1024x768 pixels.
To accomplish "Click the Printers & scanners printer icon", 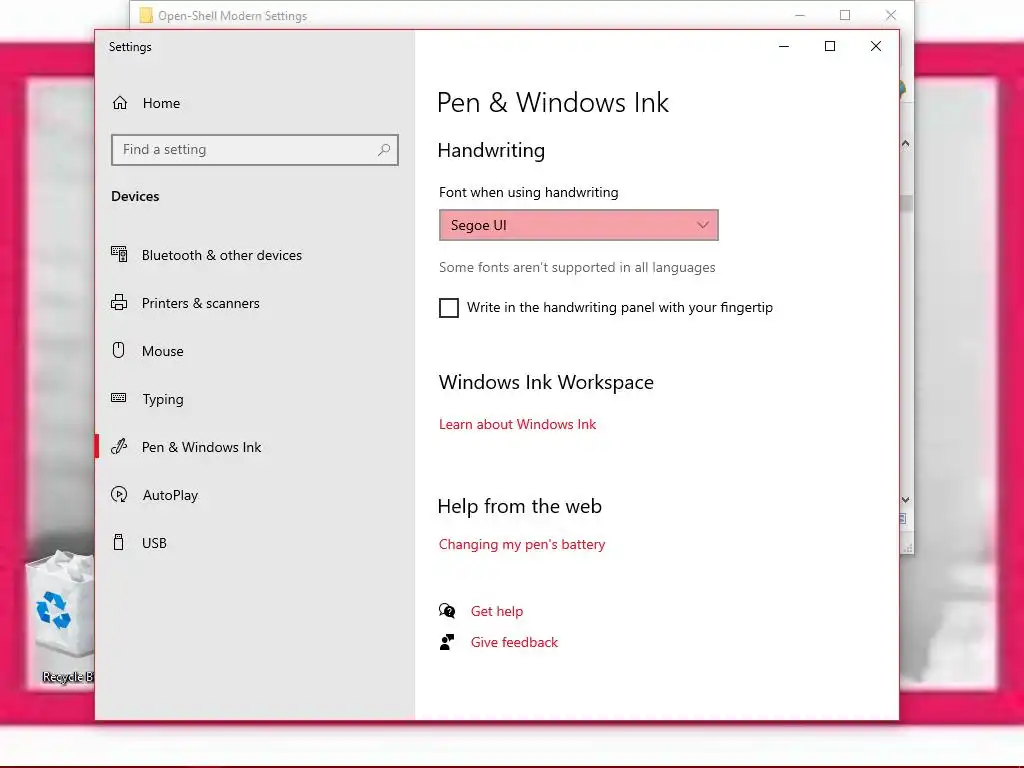I will click(119, 302).
